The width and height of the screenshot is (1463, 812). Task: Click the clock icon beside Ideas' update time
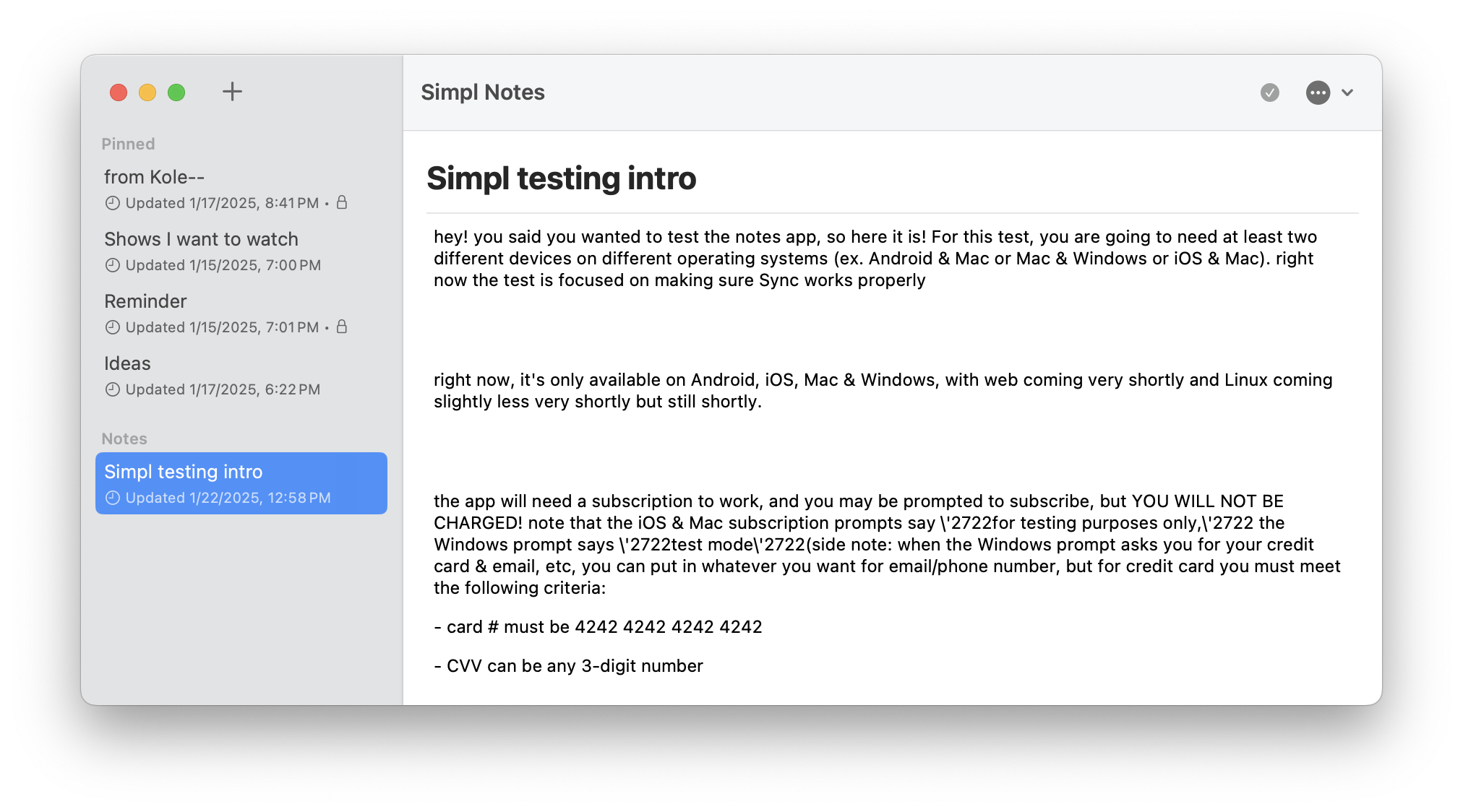coord(112,389)
